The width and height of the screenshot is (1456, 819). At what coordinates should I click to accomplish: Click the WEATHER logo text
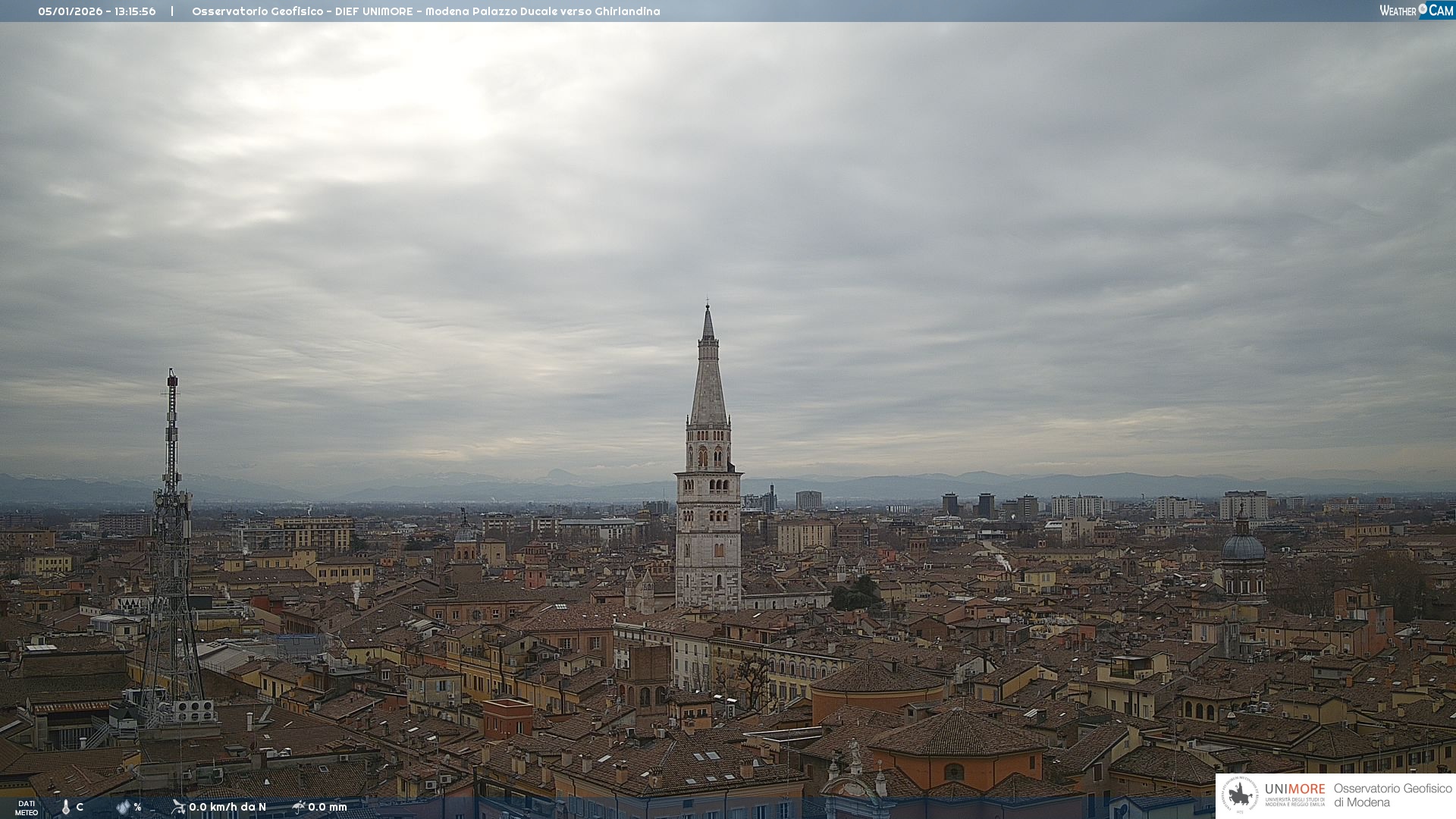coord(1398,11)
